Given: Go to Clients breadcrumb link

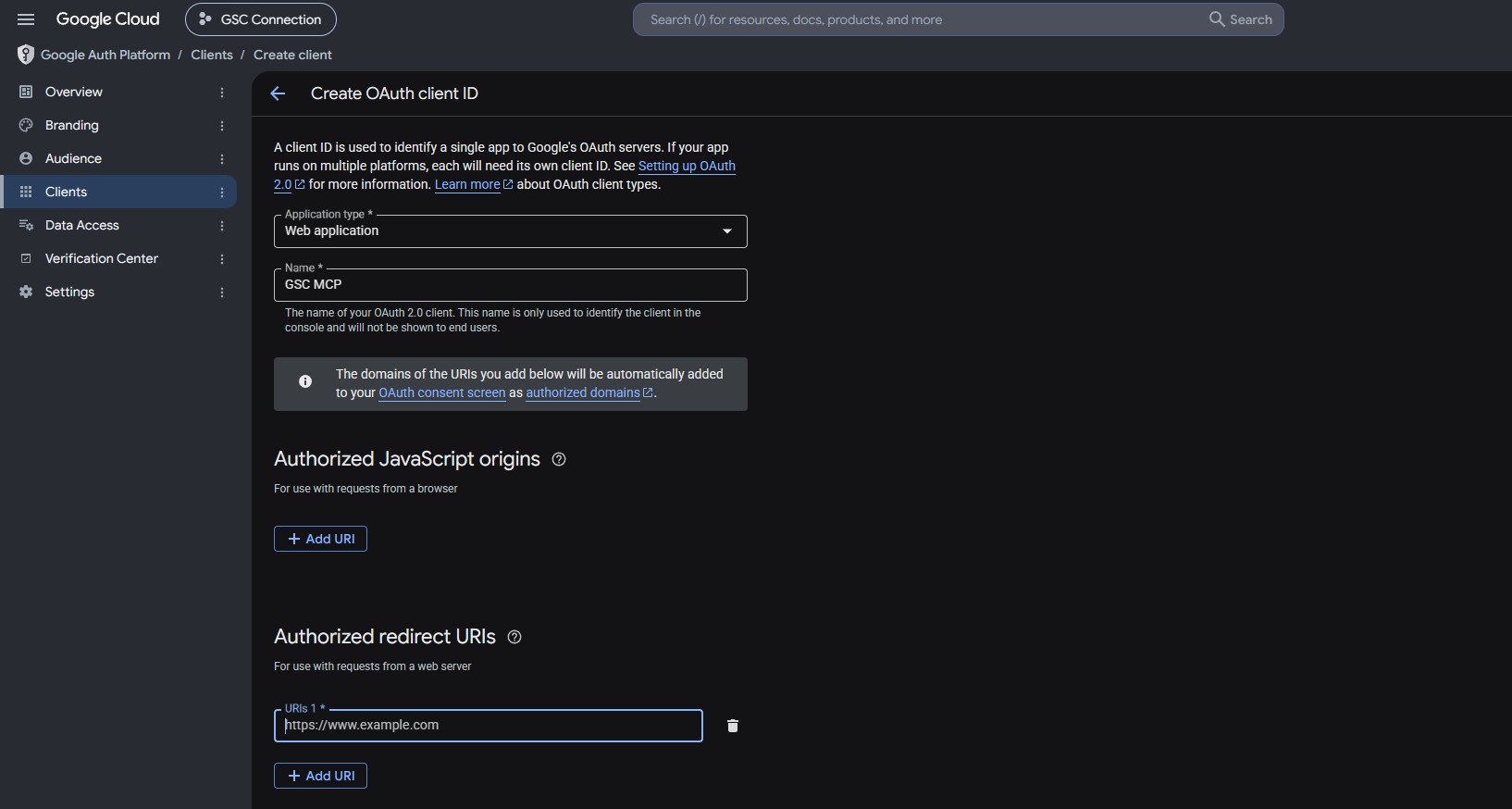Looking at the screenshot, I should click(212, 55).
